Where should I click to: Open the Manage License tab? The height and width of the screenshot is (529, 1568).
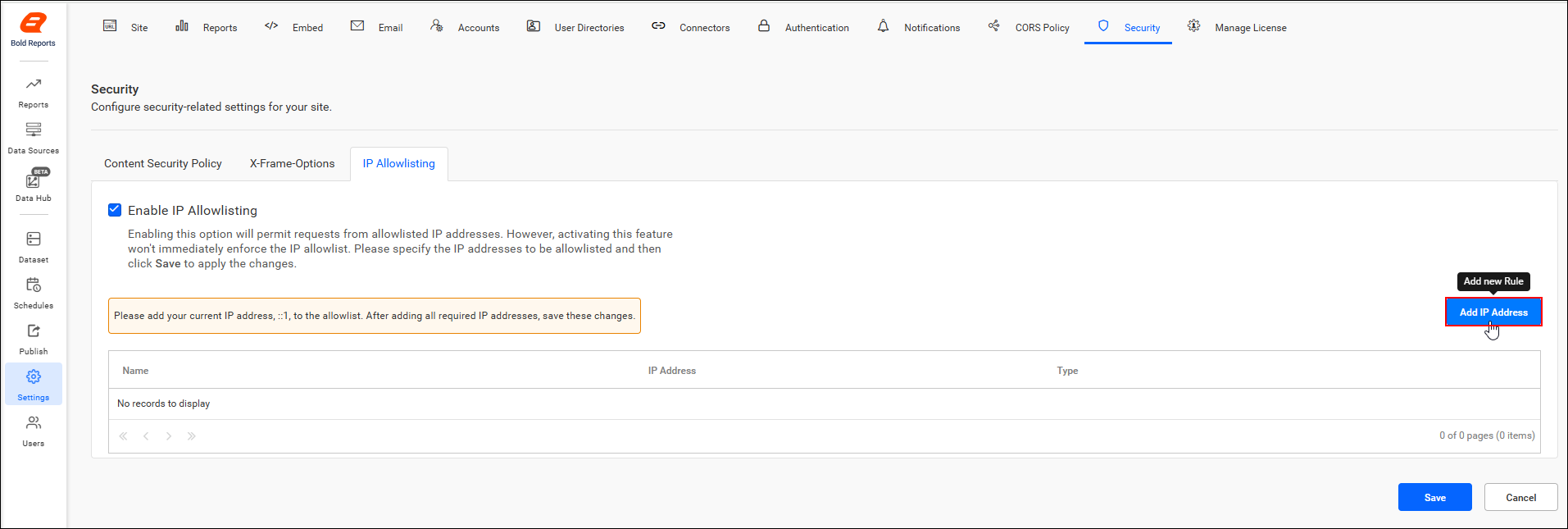(x=1237, y=27)
